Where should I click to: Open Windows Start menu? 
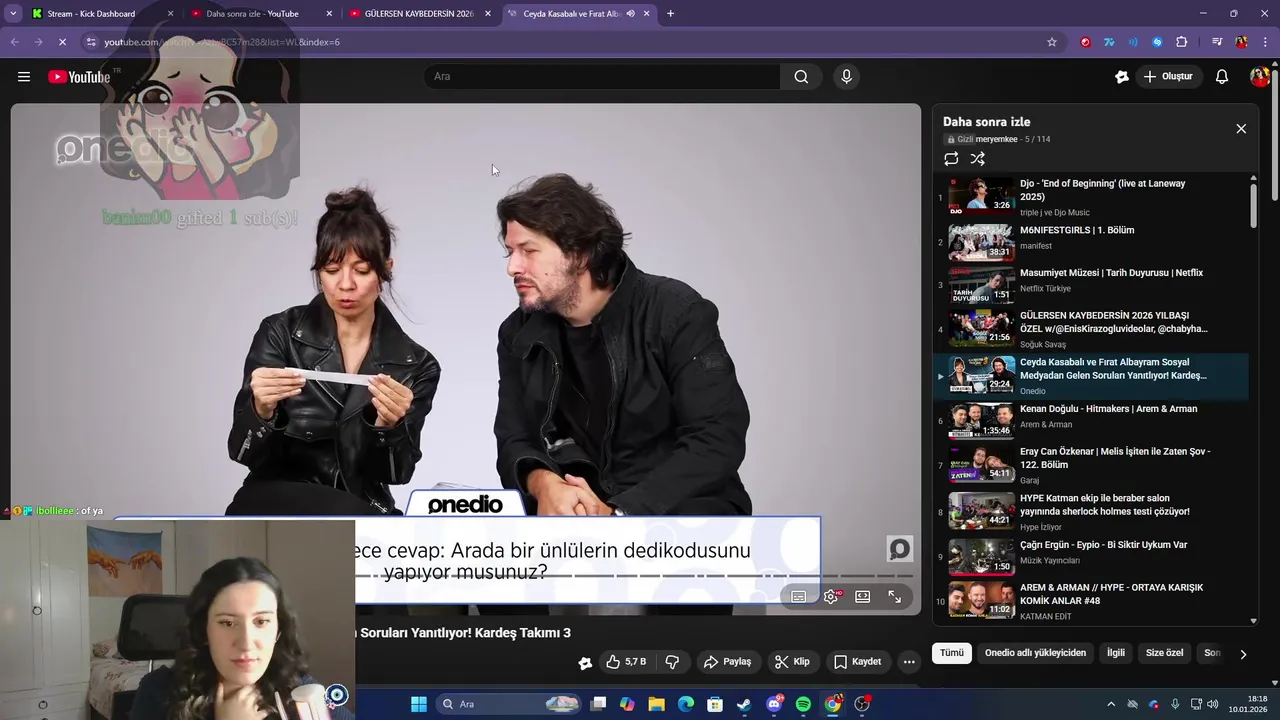[x=419, y=704]
